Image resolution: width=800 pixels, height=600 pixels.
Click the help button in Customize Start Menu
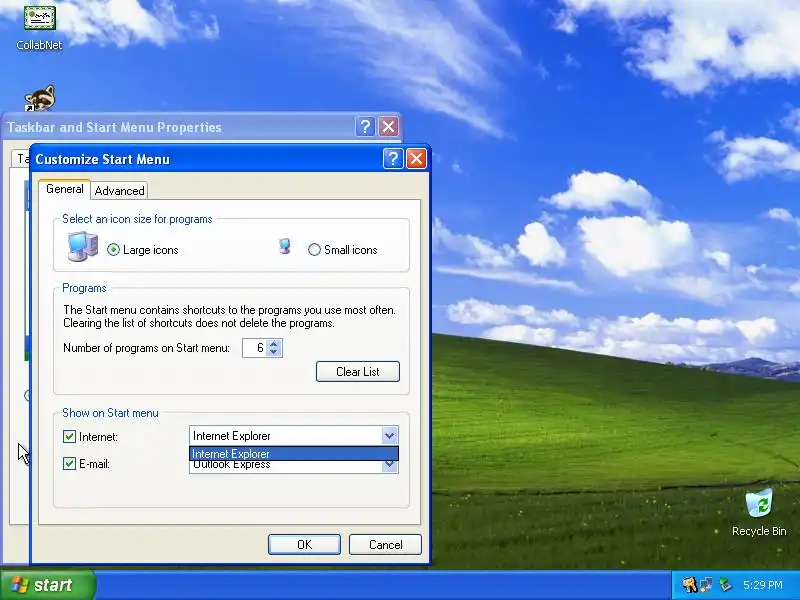pos(393,159)
